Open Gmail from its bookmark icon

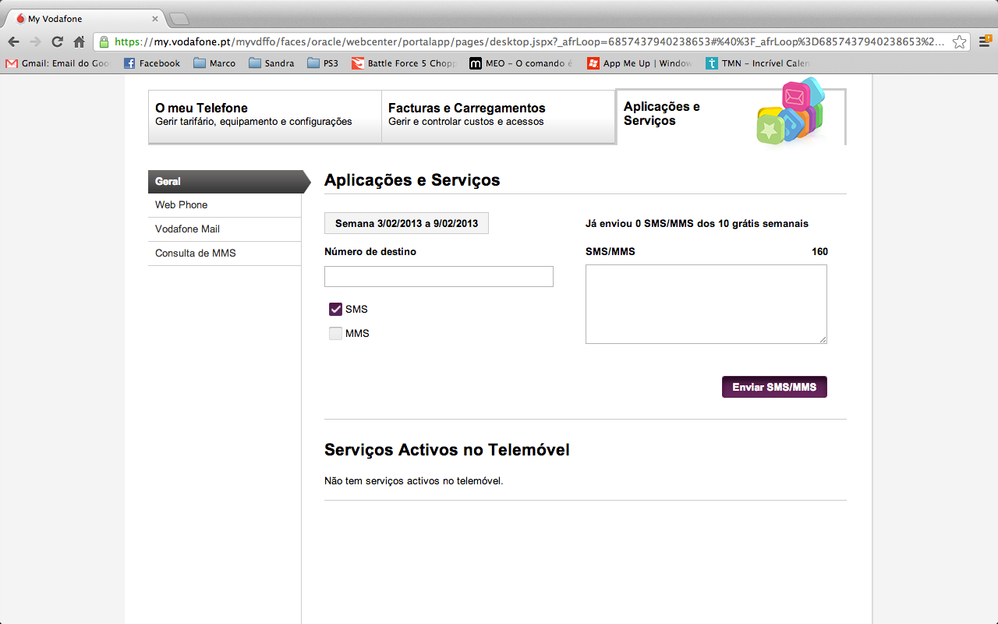pyautogui.click(x=10, y=63)
